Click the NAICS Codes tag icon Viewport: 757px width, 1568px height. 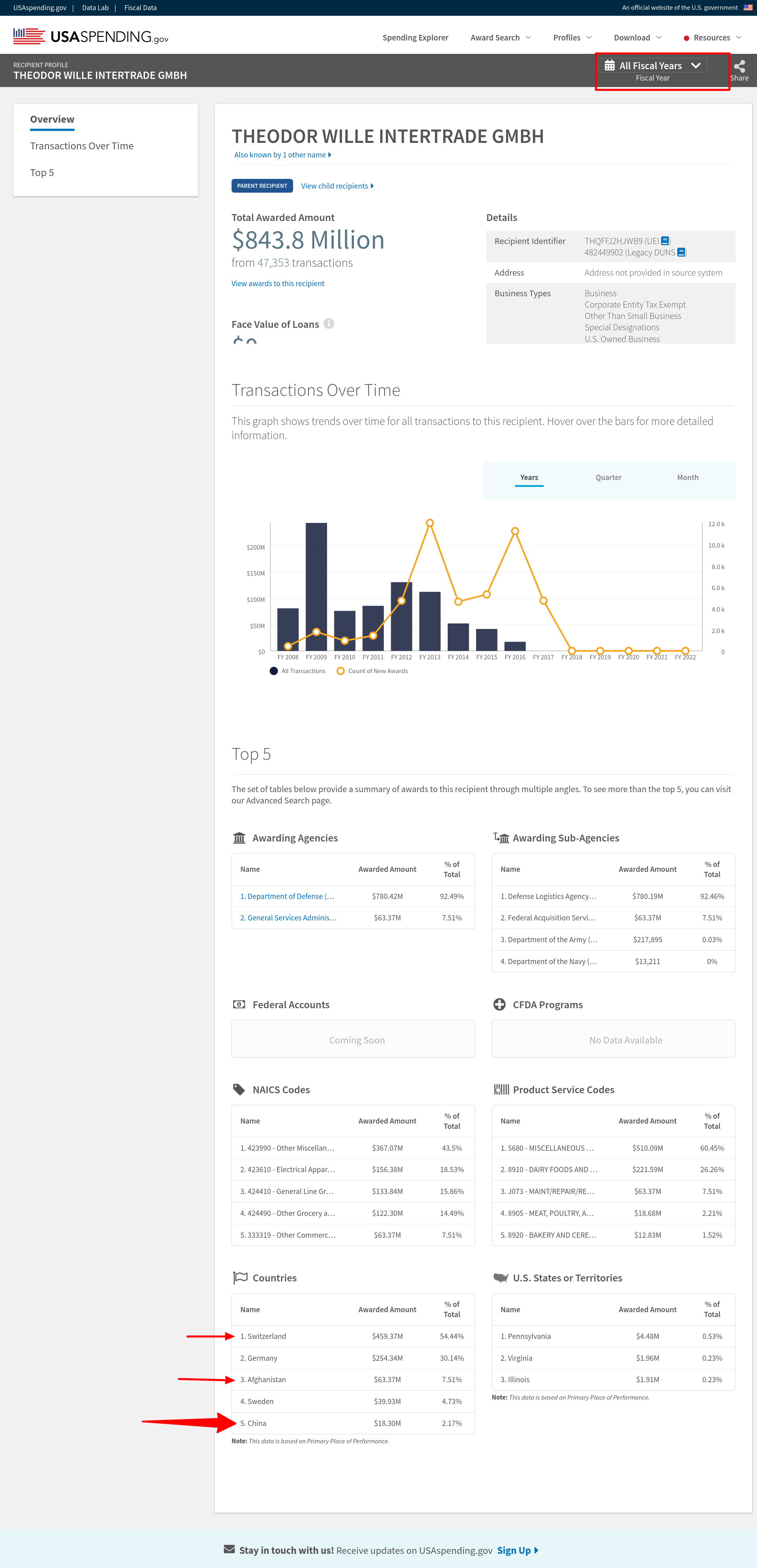click(239, 1090)
